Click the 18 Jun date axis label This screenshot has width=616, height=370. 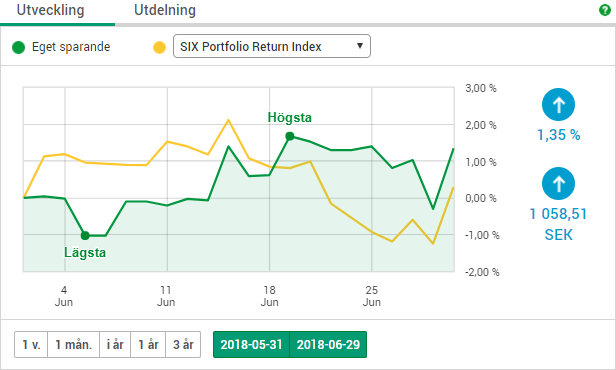(270, 296)
